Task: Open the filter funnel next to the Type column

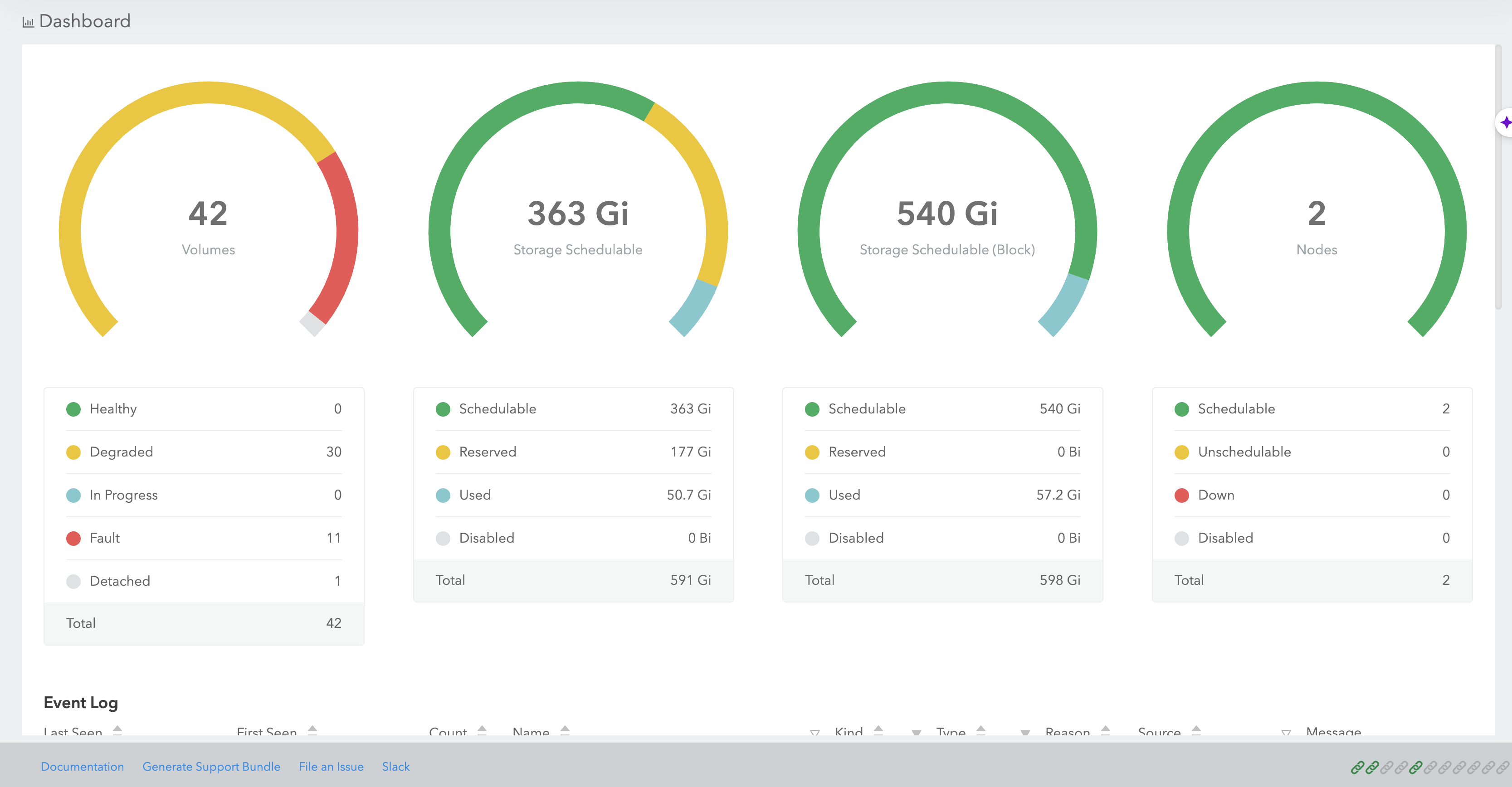Action: [1025, 733]
